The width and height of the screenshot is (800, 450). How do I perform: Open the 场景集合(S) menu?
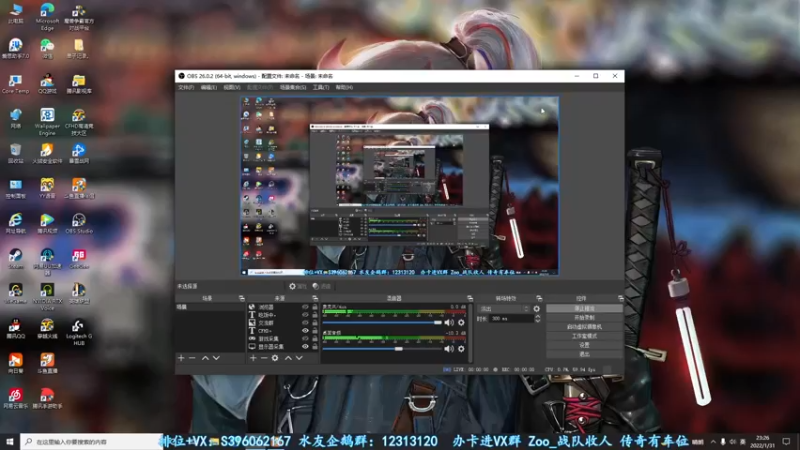(293, 88)
